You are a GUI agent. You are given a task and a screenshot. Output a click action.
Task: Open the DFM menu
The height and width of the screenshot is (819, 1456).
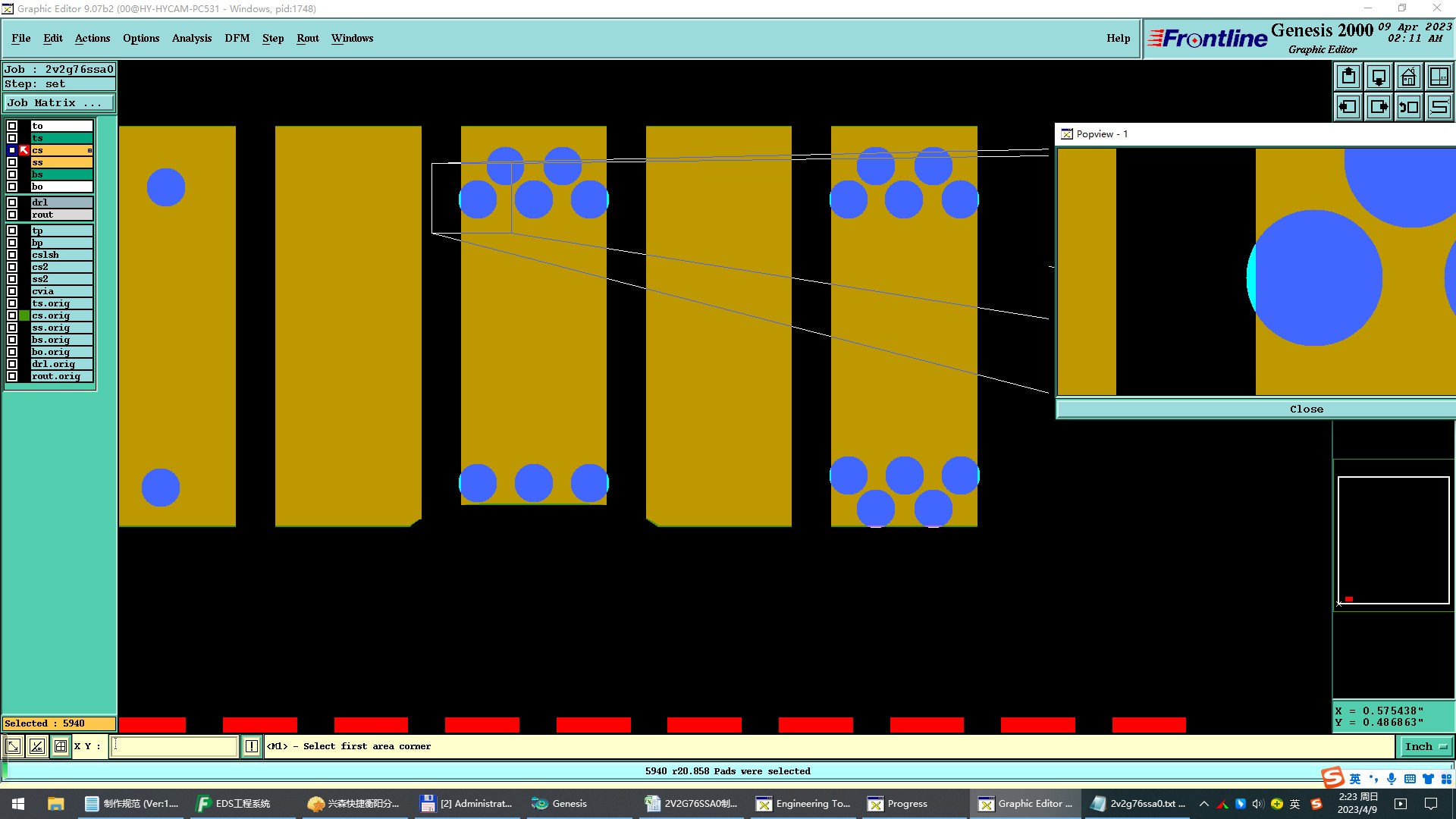point(237,38)
